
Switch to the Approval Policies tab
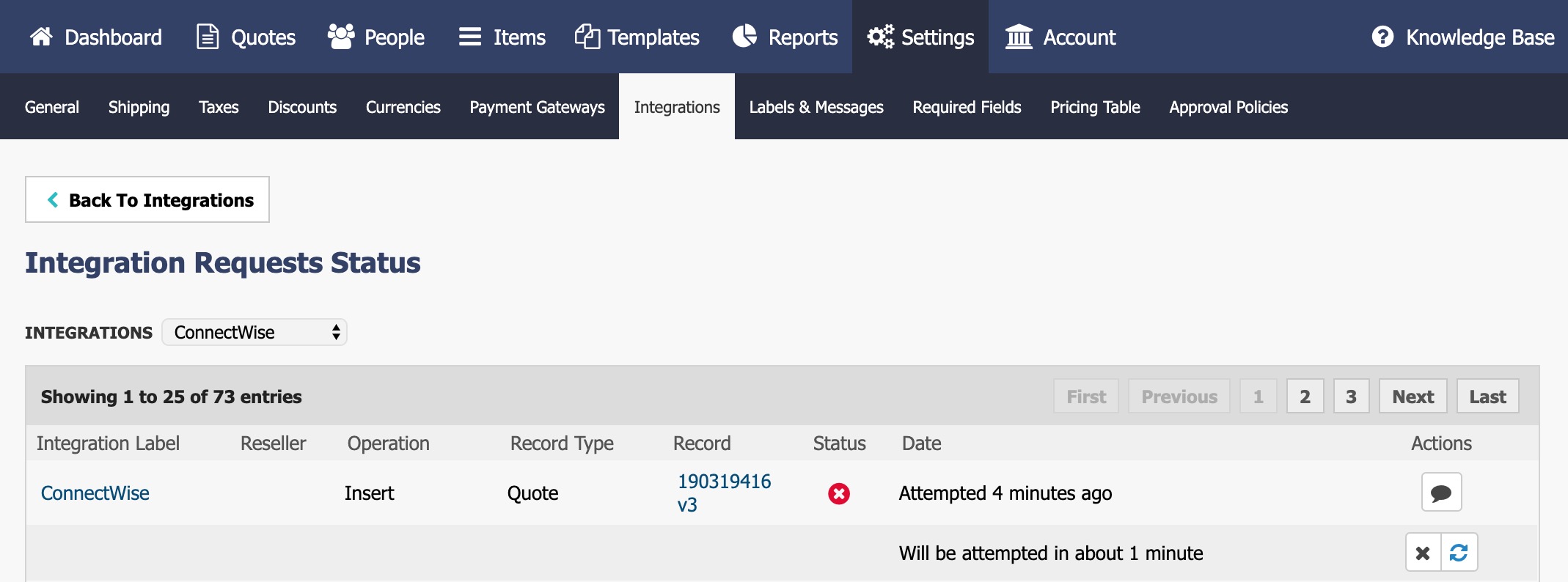pos(1228,107)
